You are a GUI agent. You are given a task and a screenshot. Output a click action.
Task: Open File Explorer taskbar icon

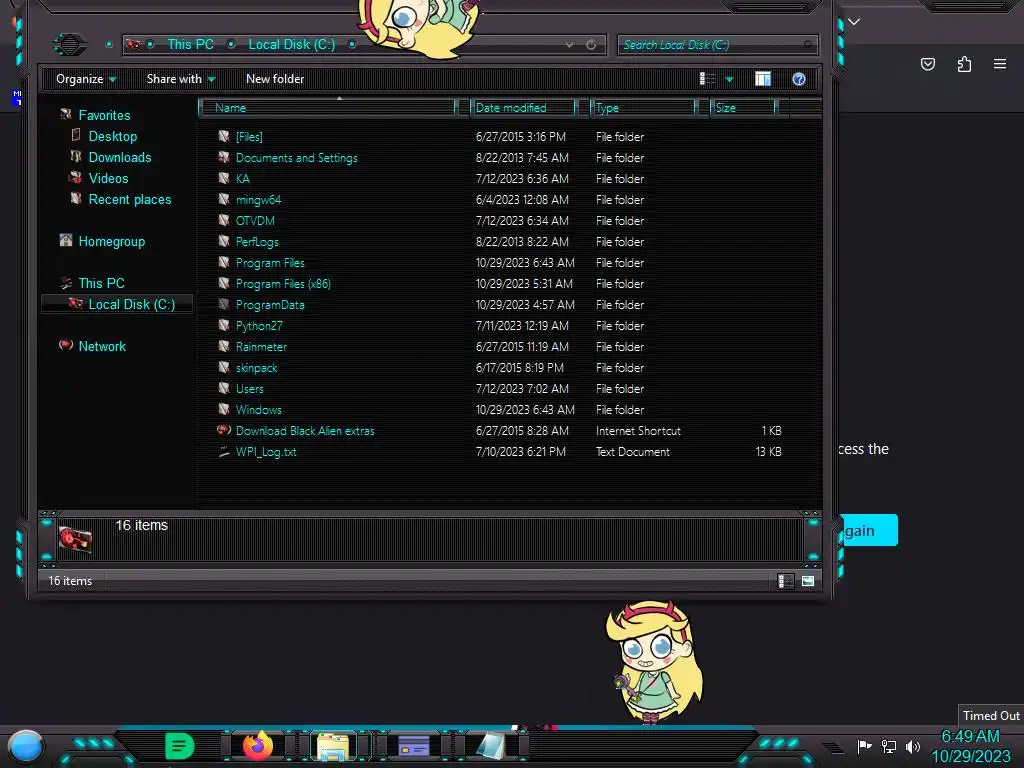click(333, 747)
